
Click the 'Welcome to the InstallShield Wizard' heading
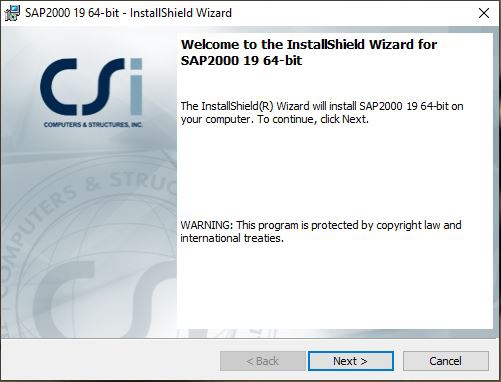309,52
